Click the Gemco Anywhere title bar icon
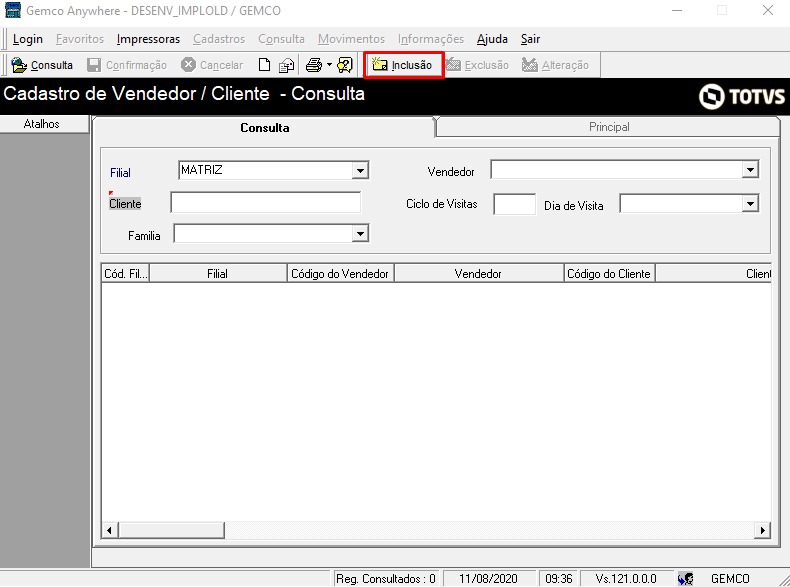Image resolution: width=790 pixels, height=587 pixels. (13, 10)
